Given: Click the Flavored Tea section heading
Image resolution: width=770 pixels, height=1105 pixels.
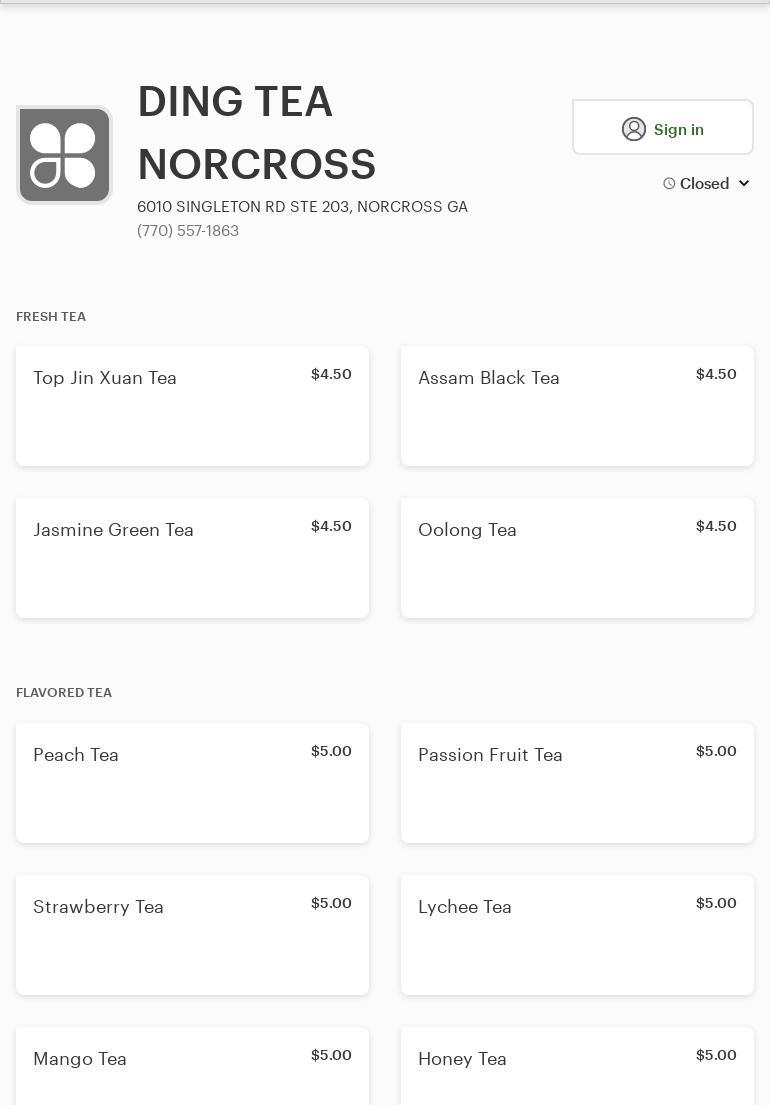Looking at the screenshot, I should coord(64,693).
